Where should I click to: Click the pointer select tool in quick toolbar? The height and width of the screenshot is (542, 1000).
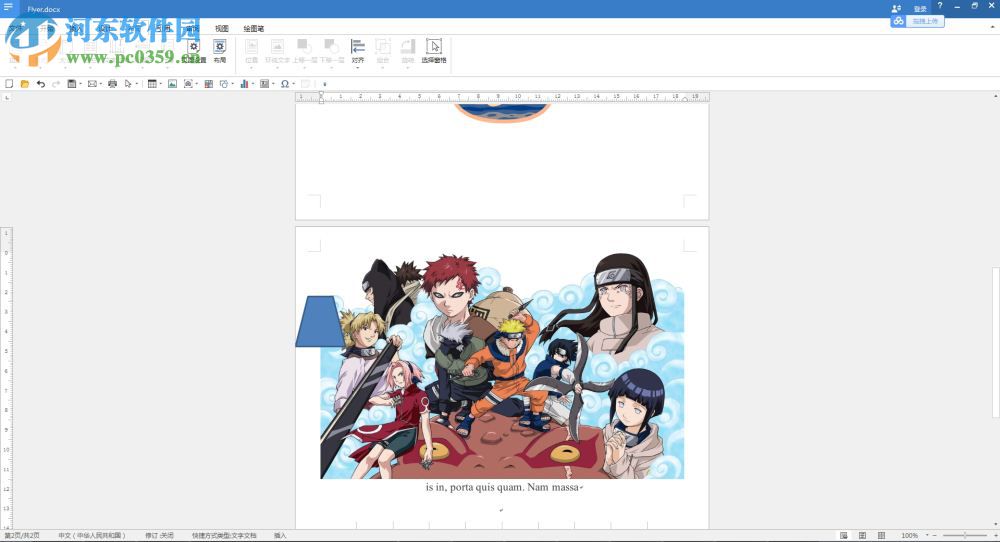pos(128,84)
